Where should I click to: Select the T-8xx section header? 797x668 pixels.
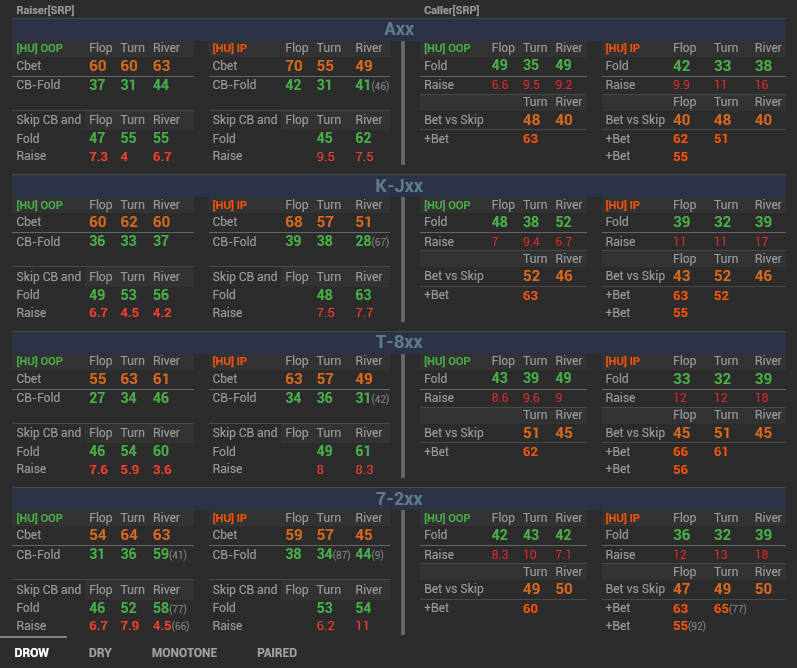(x=399, y=342)
